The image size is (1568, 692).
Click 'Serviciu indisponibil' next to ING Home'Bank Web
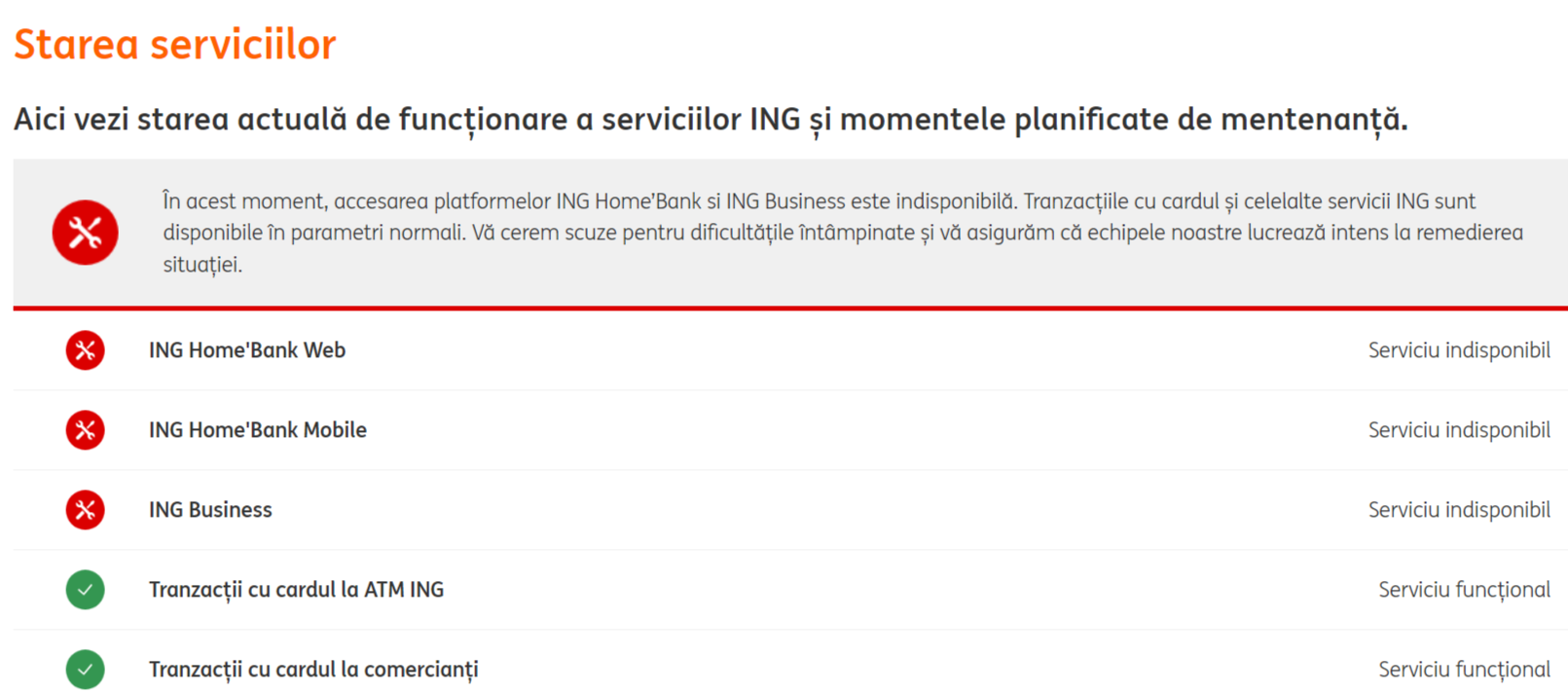pos(1459,350)
